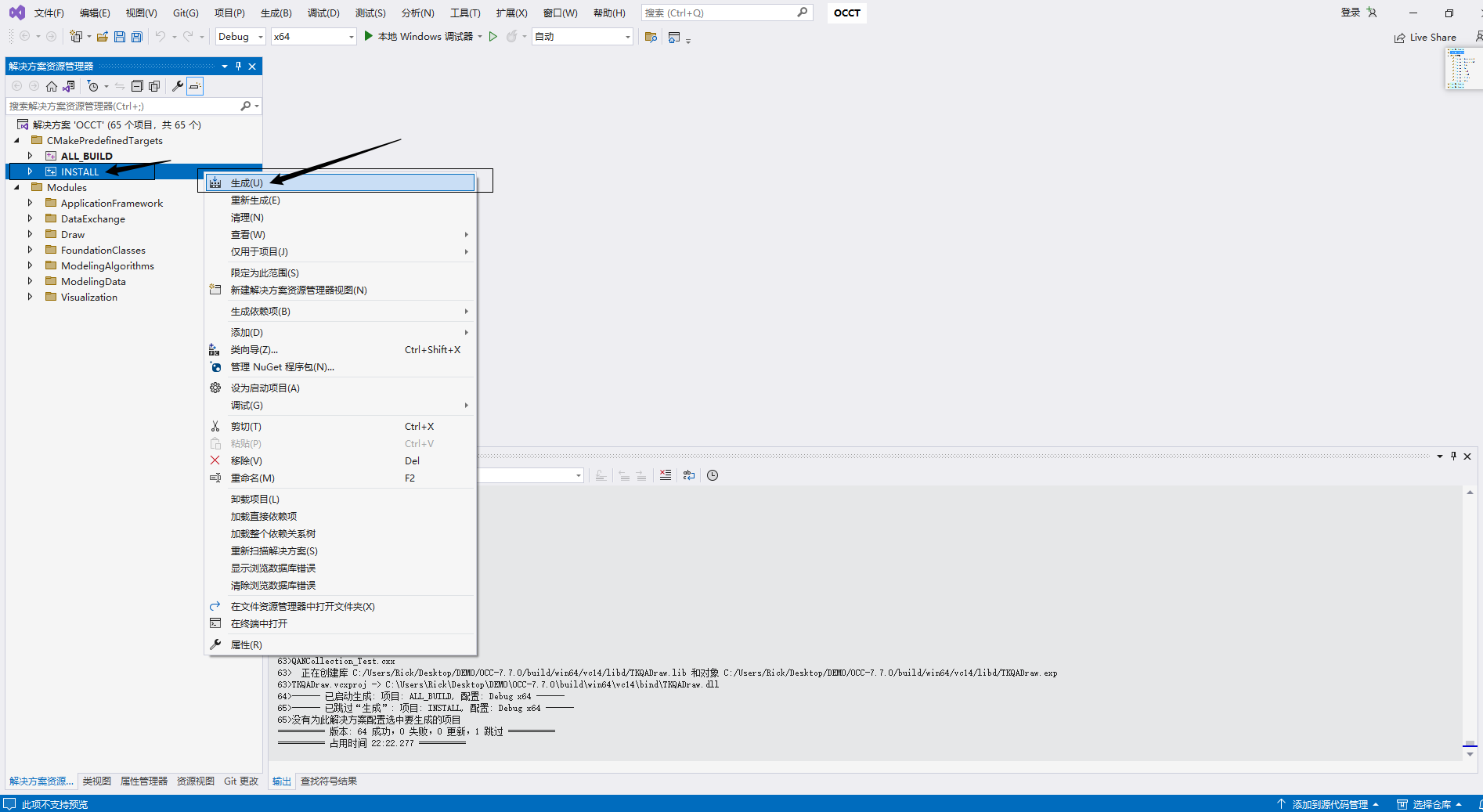Open Properties wrench icon in Solution Explorer toolbar

click(178, 86)
